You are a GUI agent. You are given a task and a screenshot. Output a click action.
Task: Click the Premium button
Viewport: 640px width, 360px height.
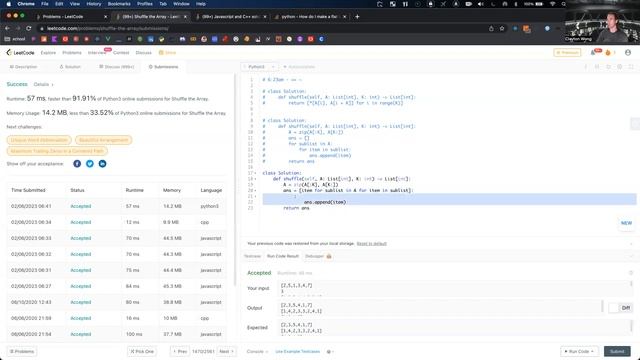coord(567,53)
